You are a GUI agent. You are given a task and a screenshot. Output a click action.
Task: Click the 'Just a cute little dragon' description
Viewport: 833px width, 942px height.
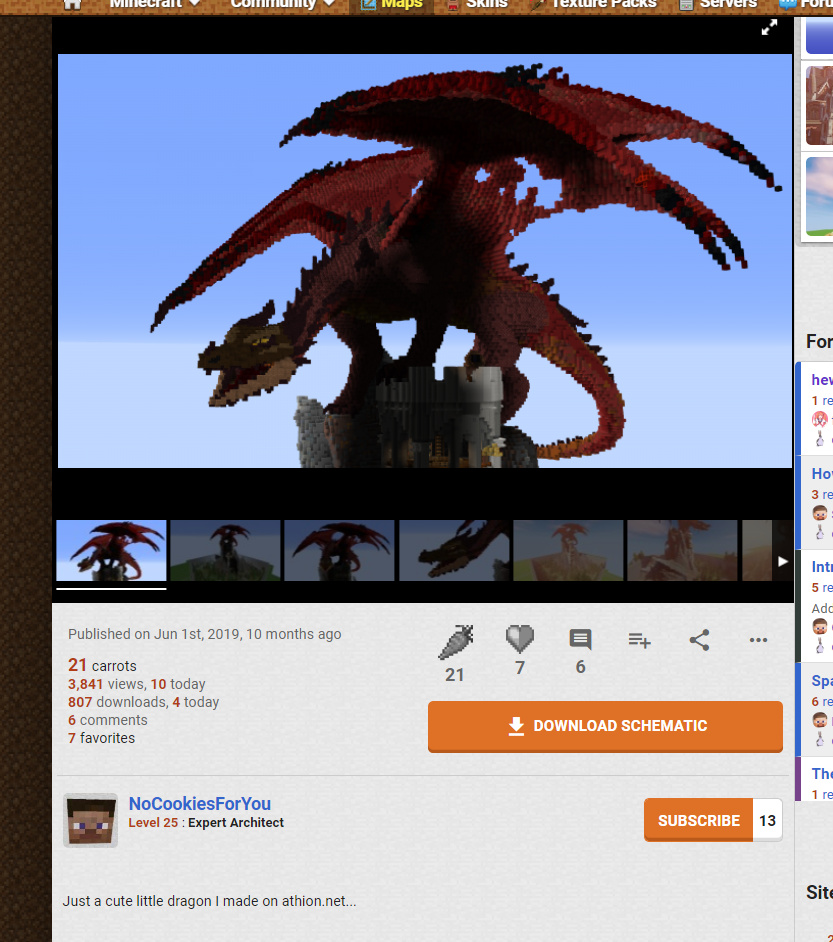210,901
